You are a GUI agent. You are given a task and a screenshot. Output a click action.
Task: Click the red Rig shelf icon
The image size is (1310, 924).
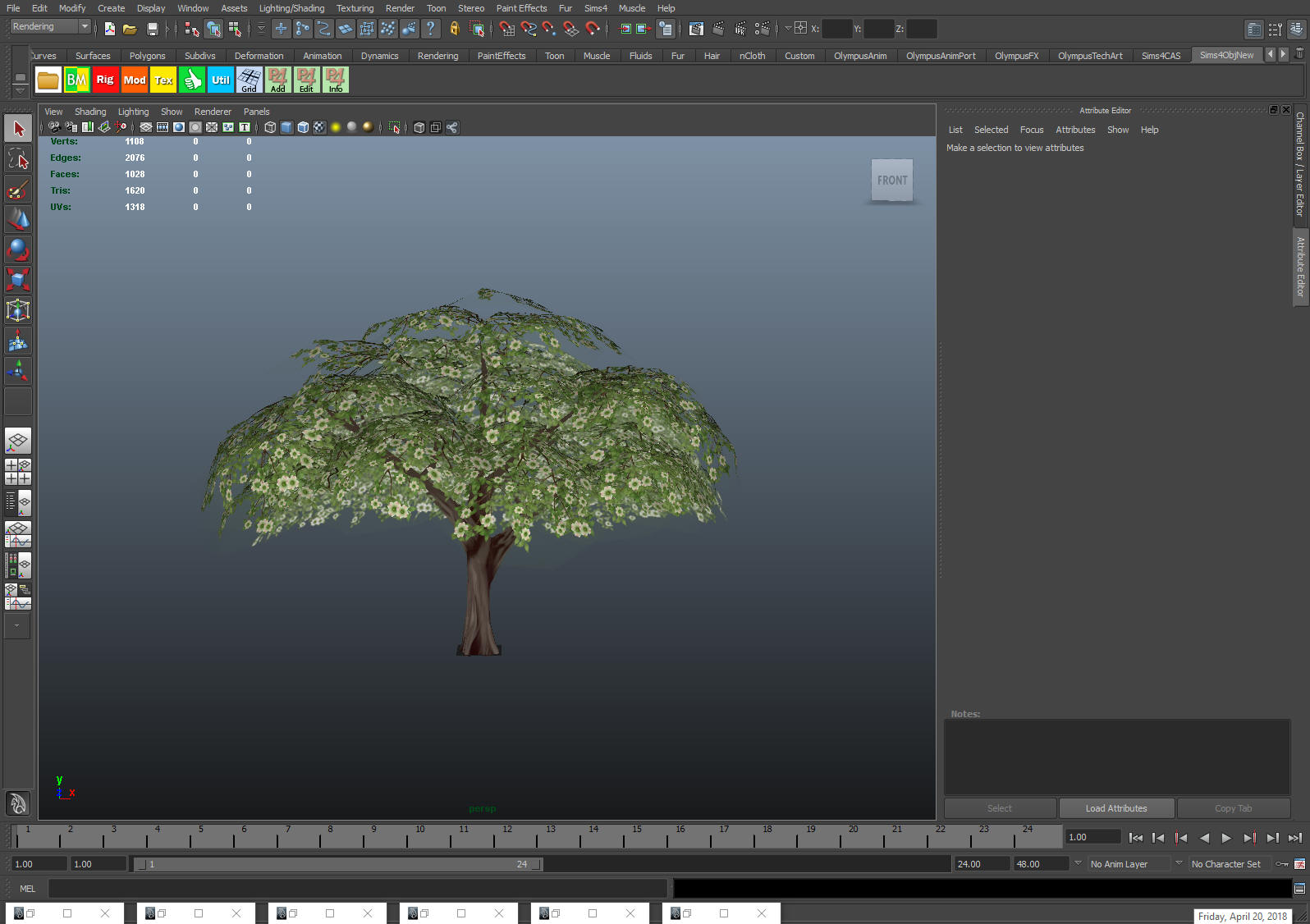point(105,80)
